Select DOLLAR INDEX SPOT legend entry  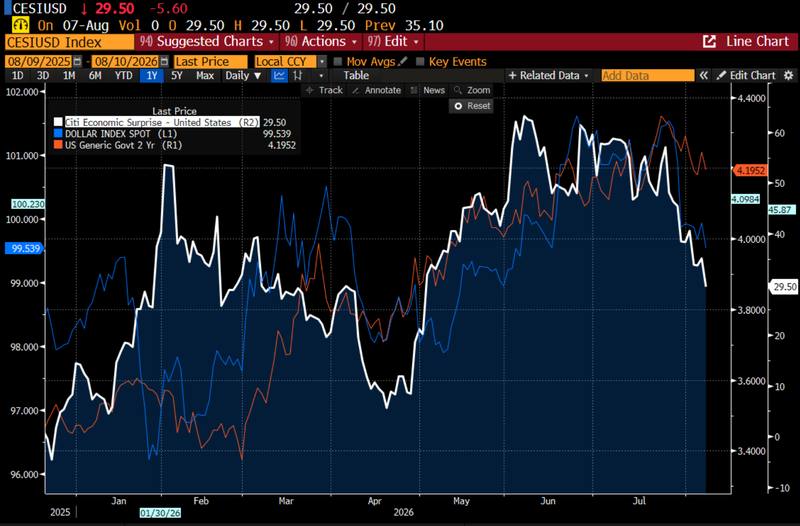point(121,134)
